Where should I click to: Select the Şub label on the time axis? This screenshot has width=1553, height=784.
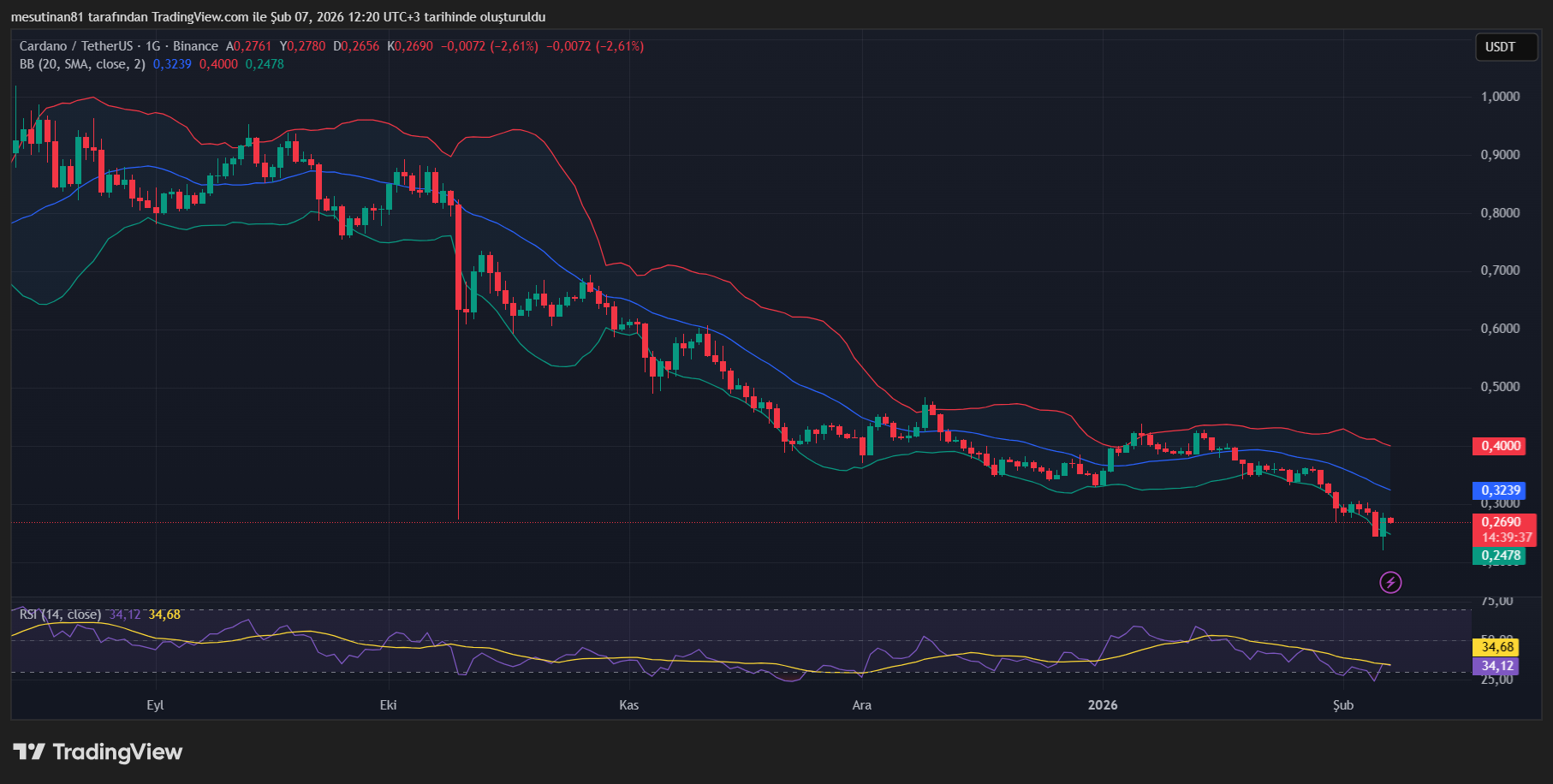click(1343, 705)
